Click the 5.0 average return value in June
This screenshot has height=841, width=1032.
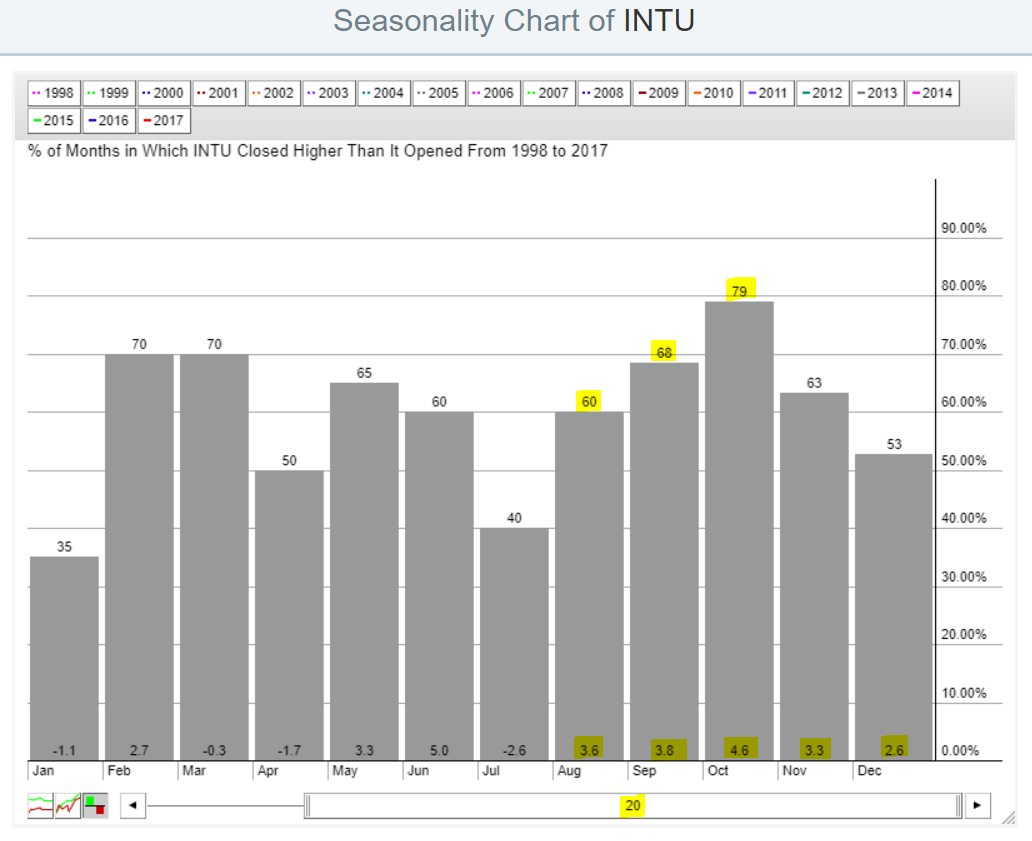[x=440, y=750]
